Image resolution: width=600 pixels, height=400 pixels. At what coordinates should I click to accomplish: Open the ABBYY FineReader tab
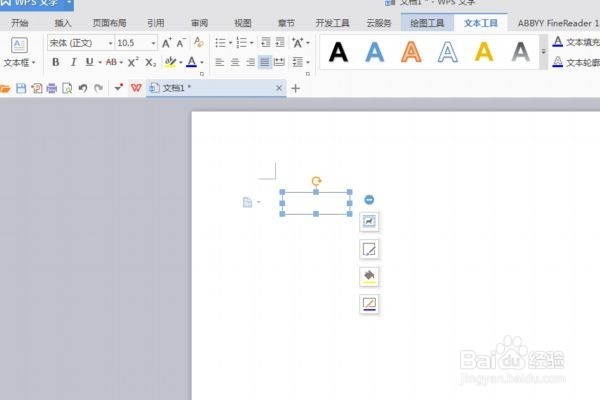point(558,23)
